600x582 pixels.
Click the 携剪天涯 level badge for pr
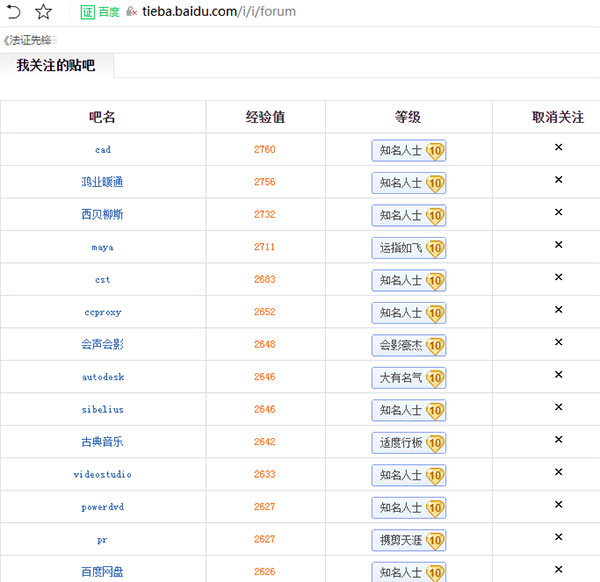coord(409,540)
